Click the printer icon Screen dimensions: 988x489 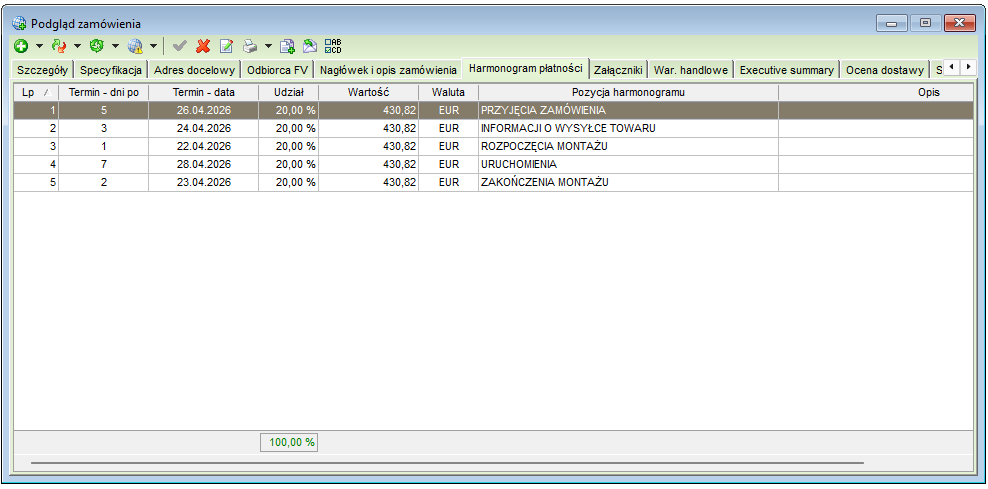[250, 46]
